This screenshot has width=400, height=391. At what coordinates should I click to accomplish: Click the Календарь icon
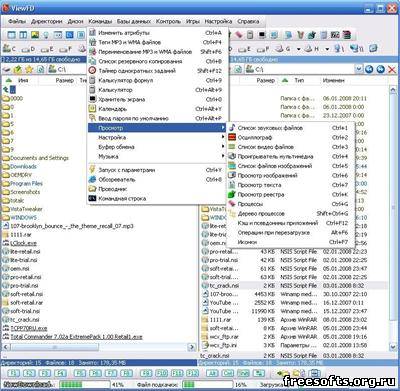[x=92, y=109]
